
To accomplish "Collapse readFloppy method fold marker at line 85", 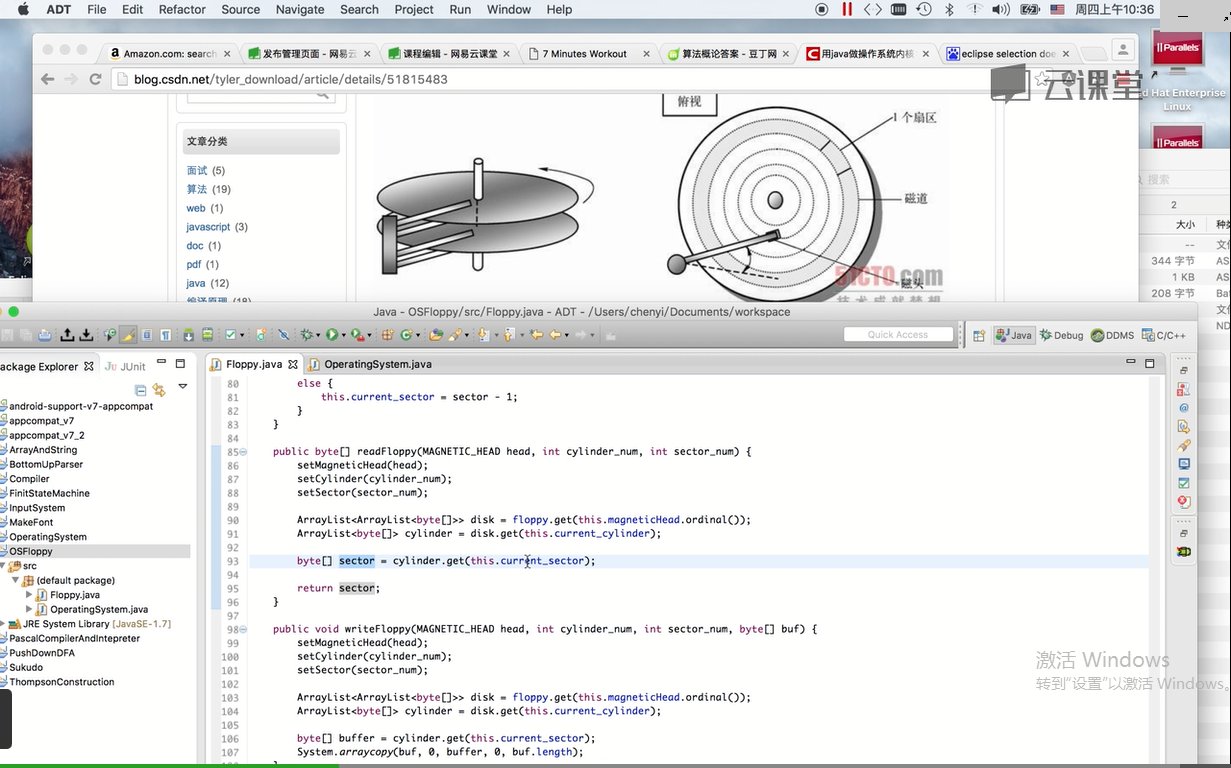I will 243,452.
